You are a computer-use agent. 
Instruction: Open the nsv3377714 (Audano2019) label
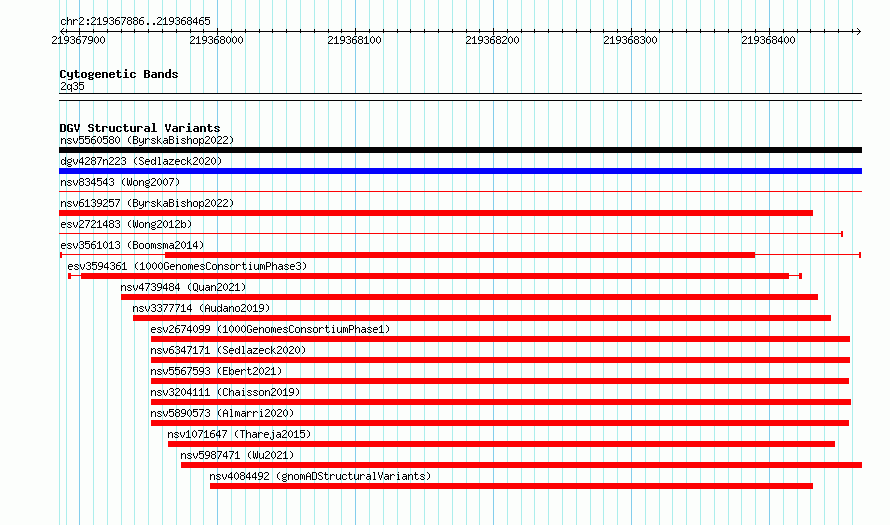pyautogui.click(x=201, y=308)
